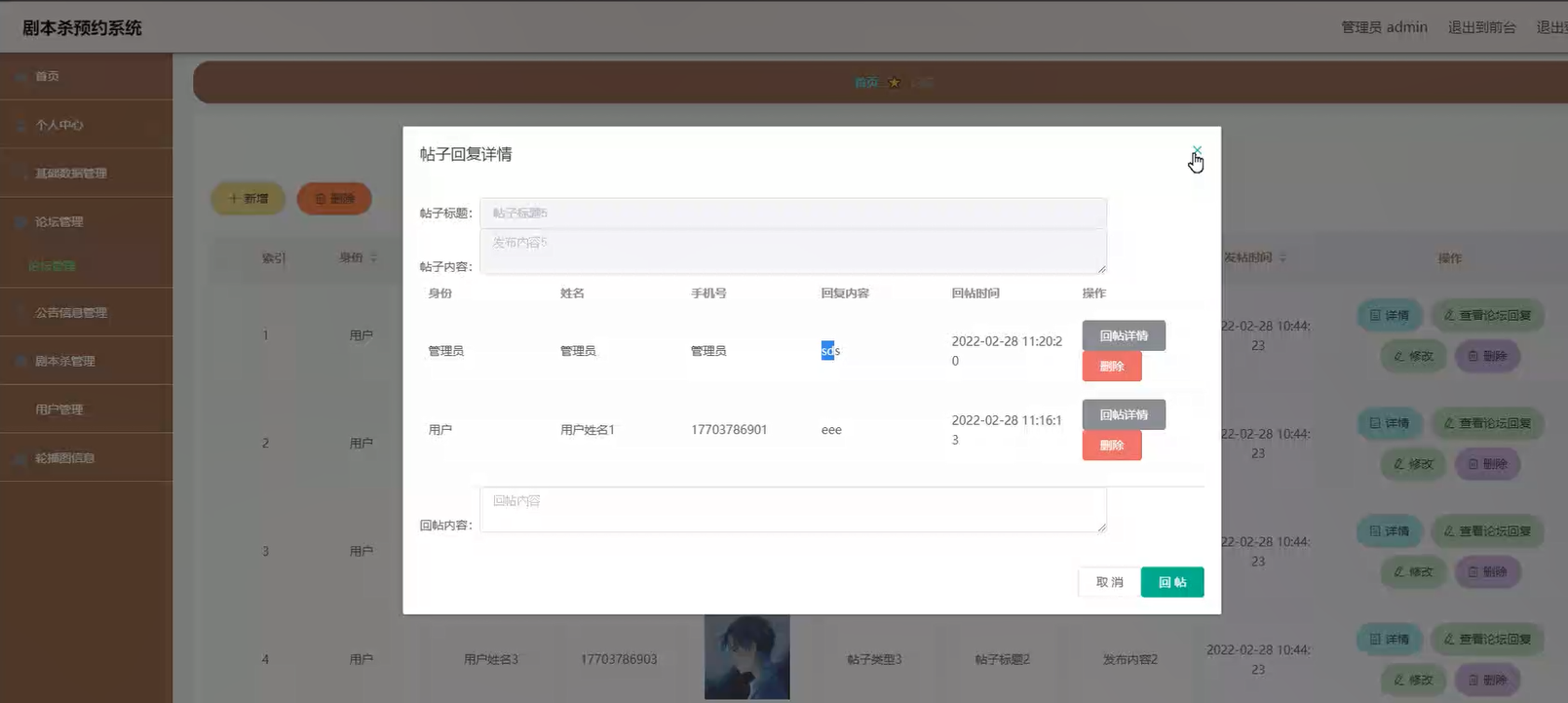Open 查看论坛回复 for table row 4
The height and width of the screenshot is (703, 1568).
[1487, 640]
